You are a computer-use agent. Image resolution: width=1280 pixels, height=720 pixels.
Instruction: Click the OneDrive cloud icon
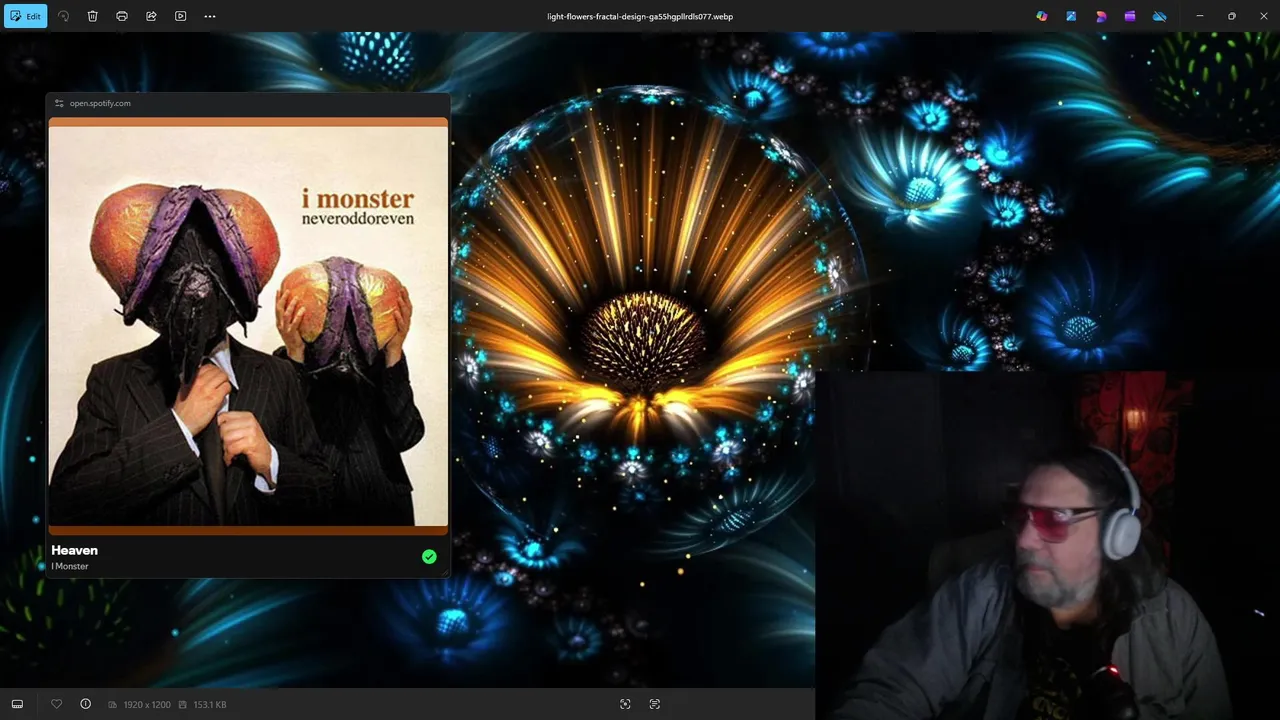pos(1160,16)
